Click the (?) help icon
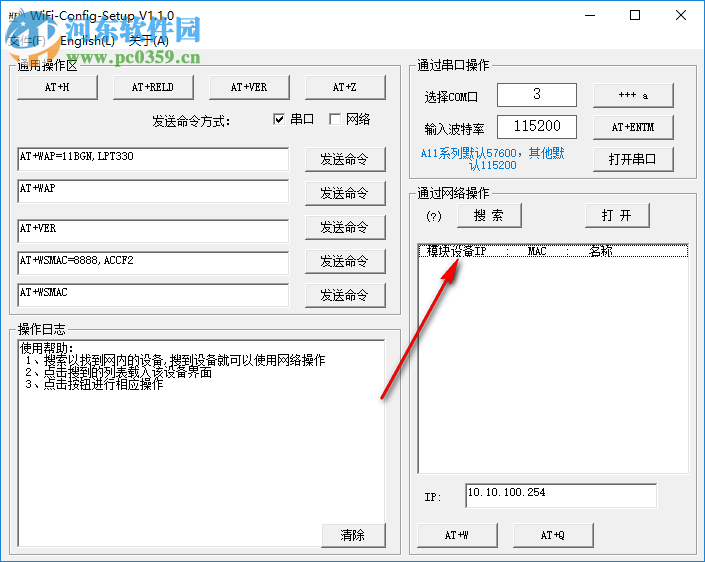Screen dimensions: 705x562 point(433,216)
